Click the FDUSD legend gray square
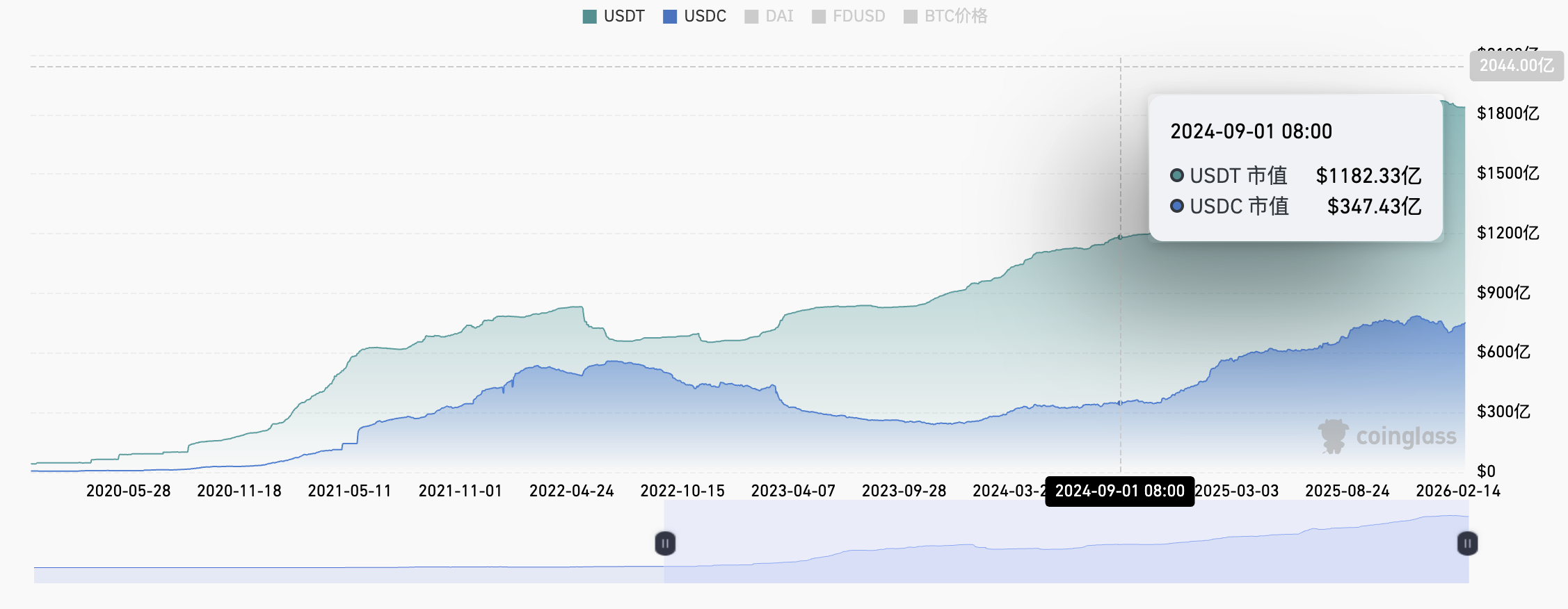The image size is (1568, 609). [819, 17]
